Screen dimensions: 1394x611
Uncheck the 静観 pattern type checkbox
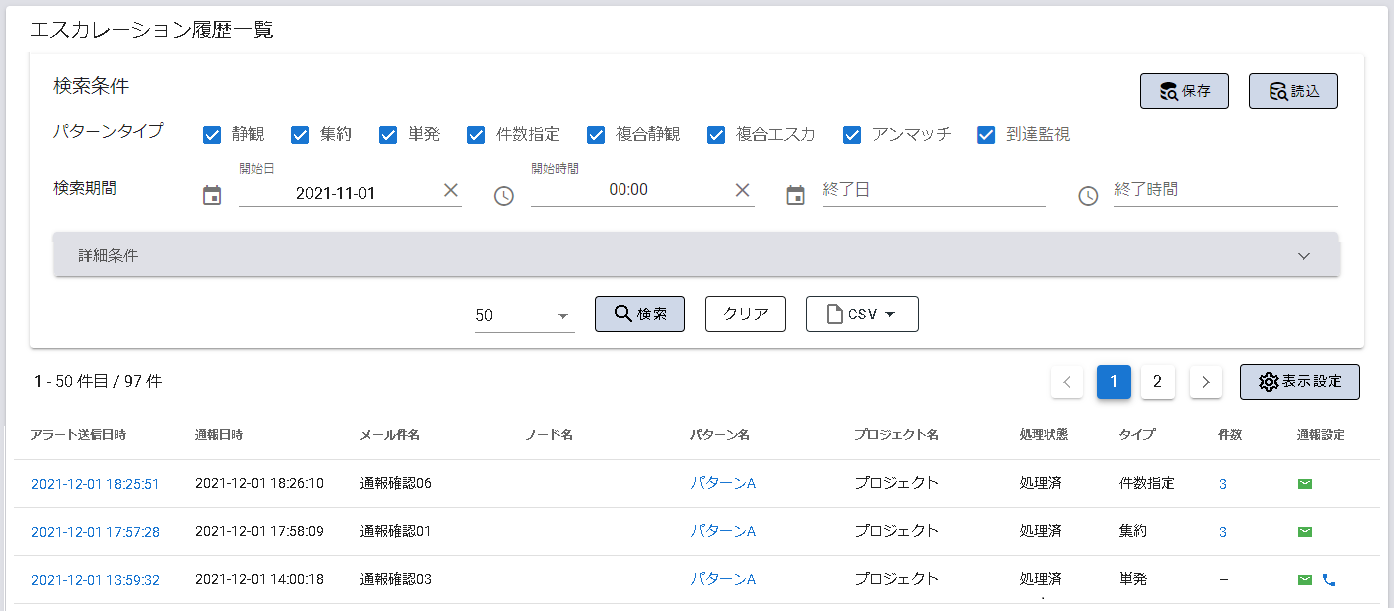tap(212, 135)
